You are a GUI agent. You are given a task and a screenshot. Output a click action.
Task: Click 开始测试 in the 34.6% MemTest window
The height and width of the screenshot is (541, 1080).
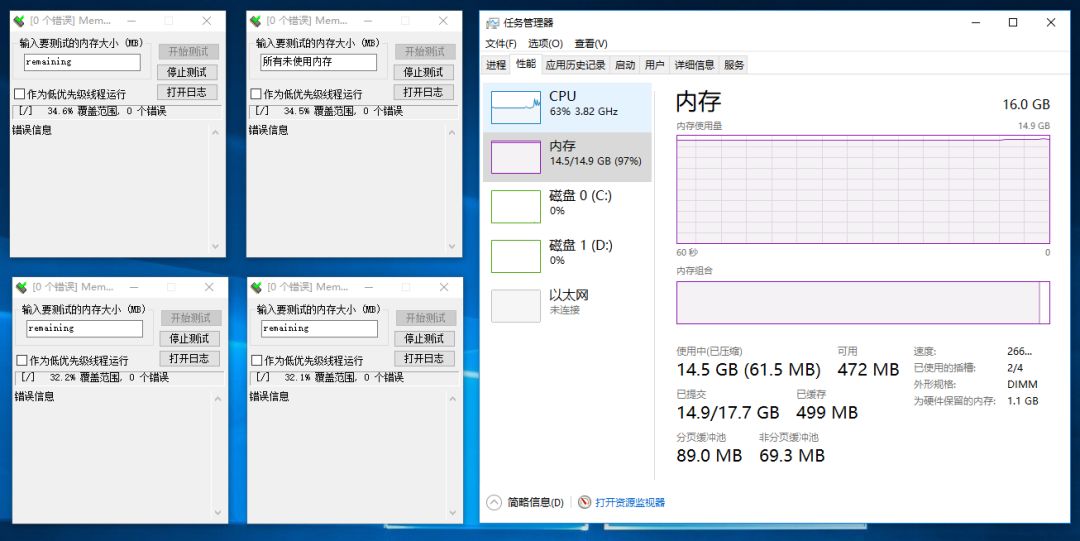[x=188, y=52]
